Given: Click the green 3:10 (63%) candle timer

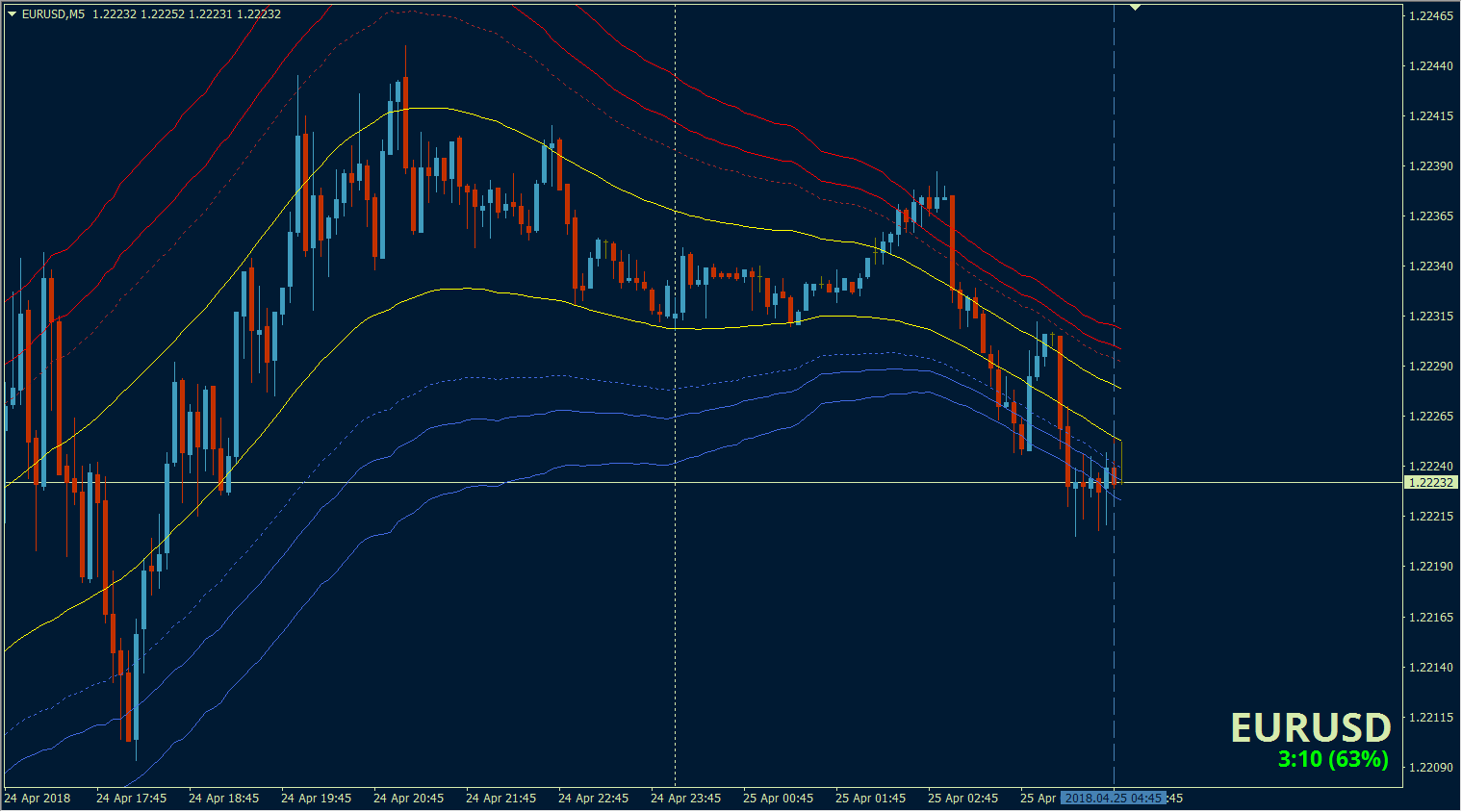Looking at the screenshot, I should (1333, 759).
